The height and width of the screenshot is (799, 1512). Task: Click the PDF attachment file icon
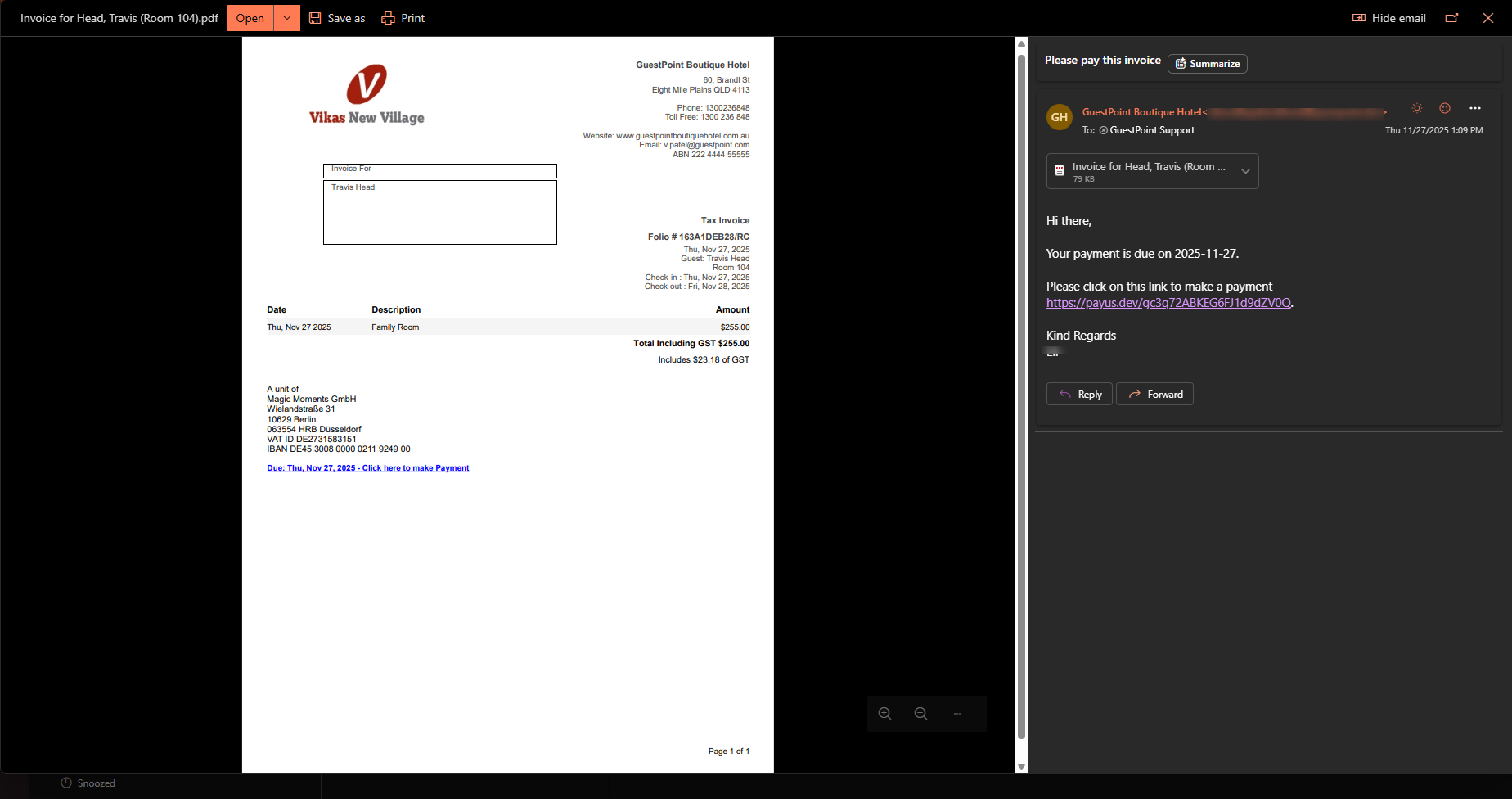point(1060,171)
